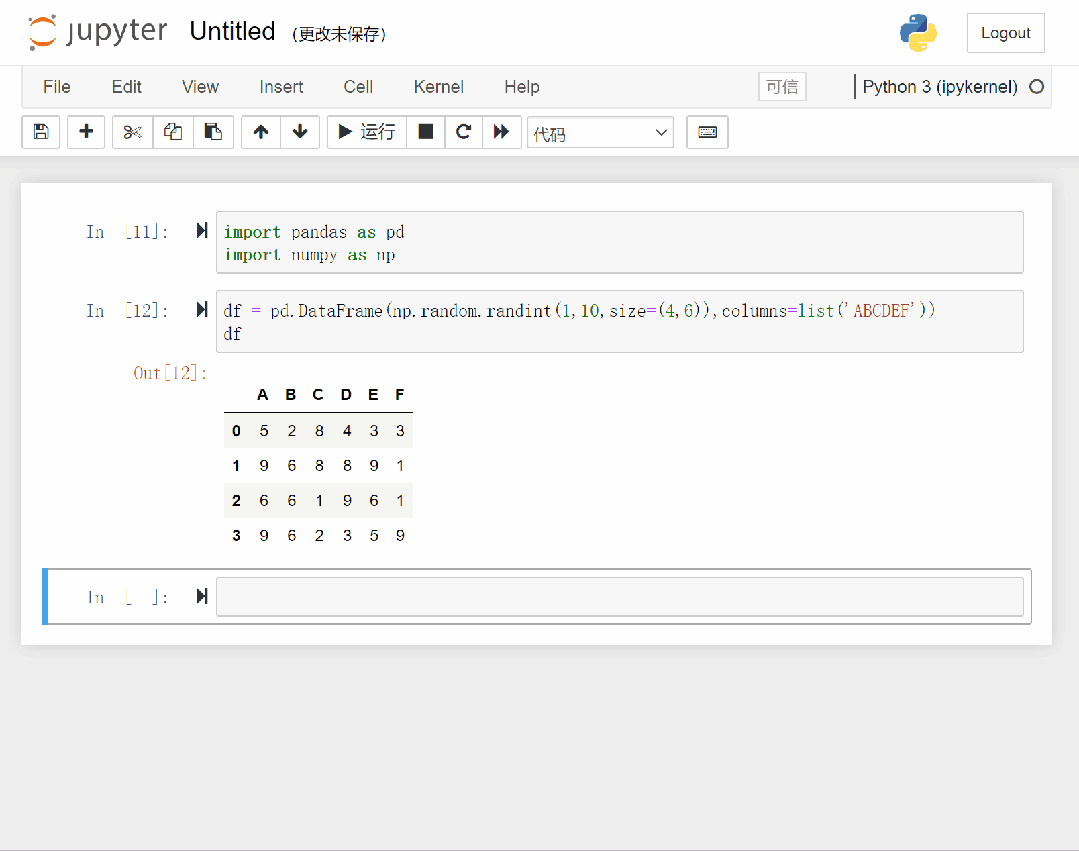Click the Jupyter logo in the header
Screen dimensions: 1079x851
tap(97, 31)
